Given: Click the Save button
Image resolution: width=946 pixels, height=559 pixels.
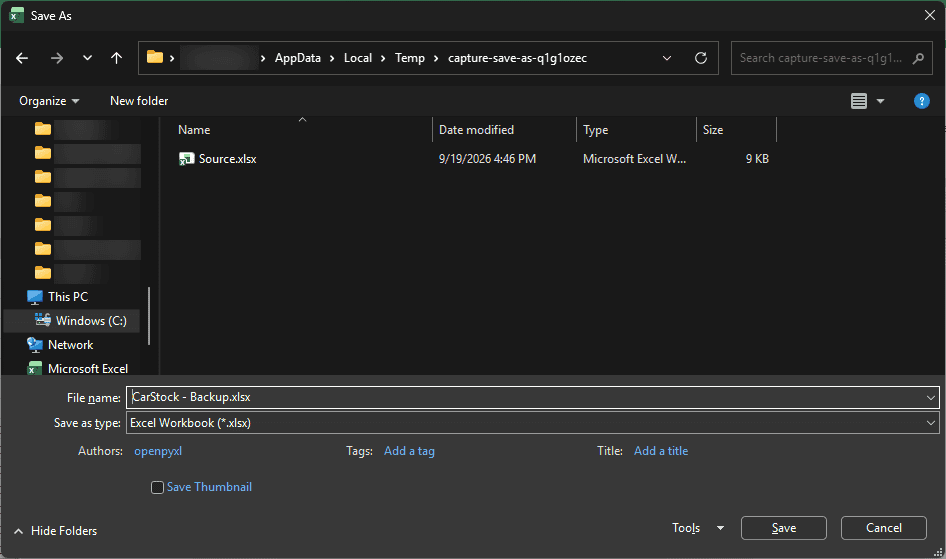Looking at the screenshot, I should [784, 528].
